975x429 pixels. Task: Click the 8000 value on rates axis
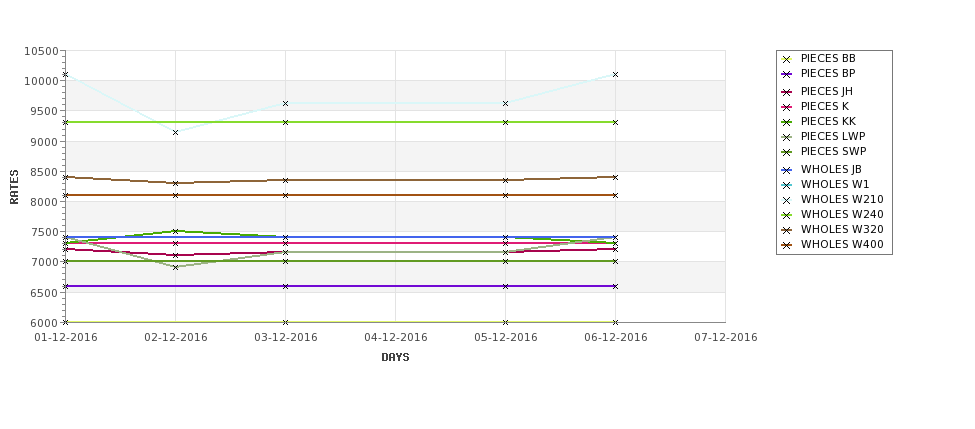click(x=44, y=202)
